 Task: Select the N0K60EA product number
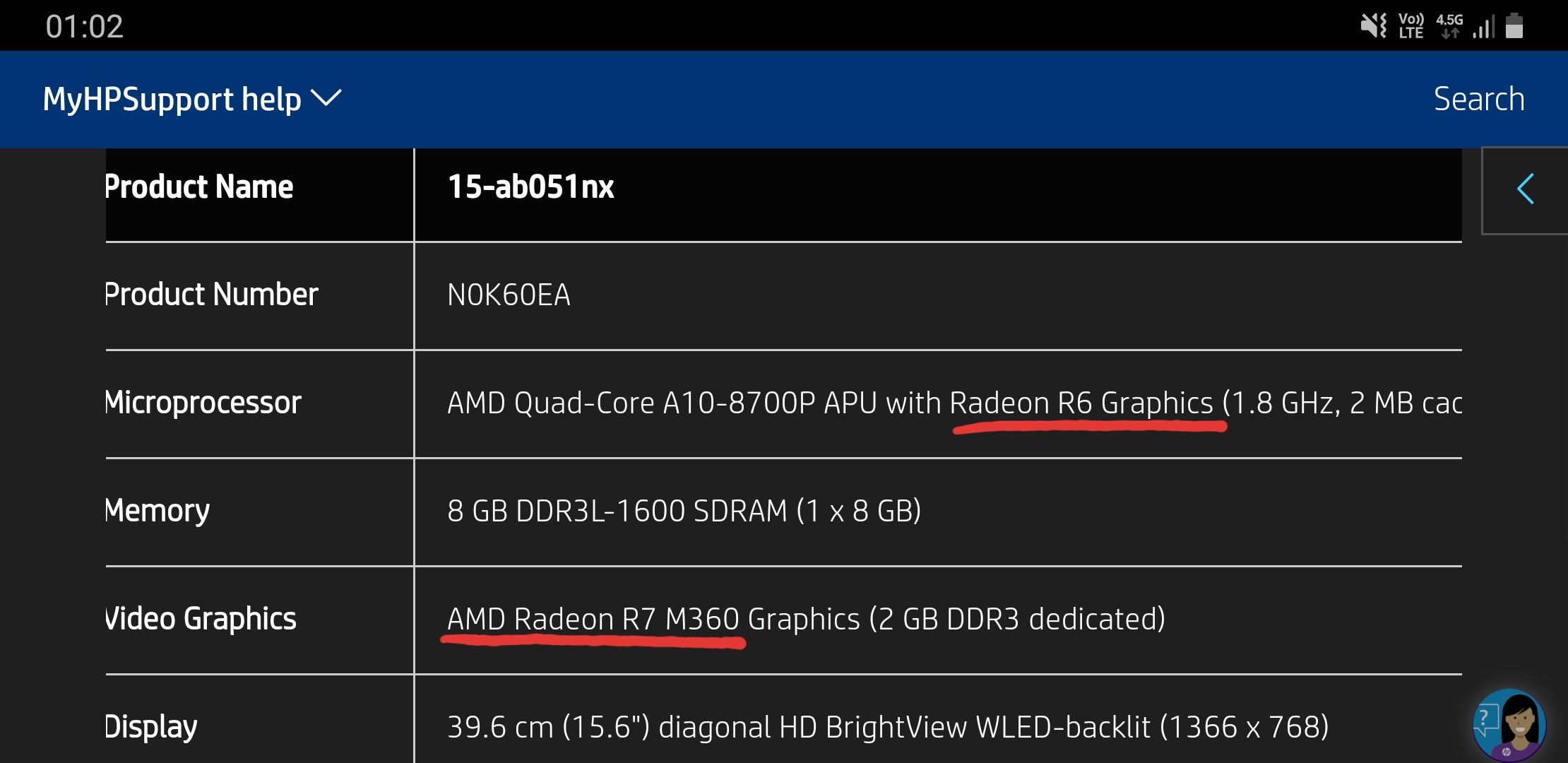(x=509, y=295)
